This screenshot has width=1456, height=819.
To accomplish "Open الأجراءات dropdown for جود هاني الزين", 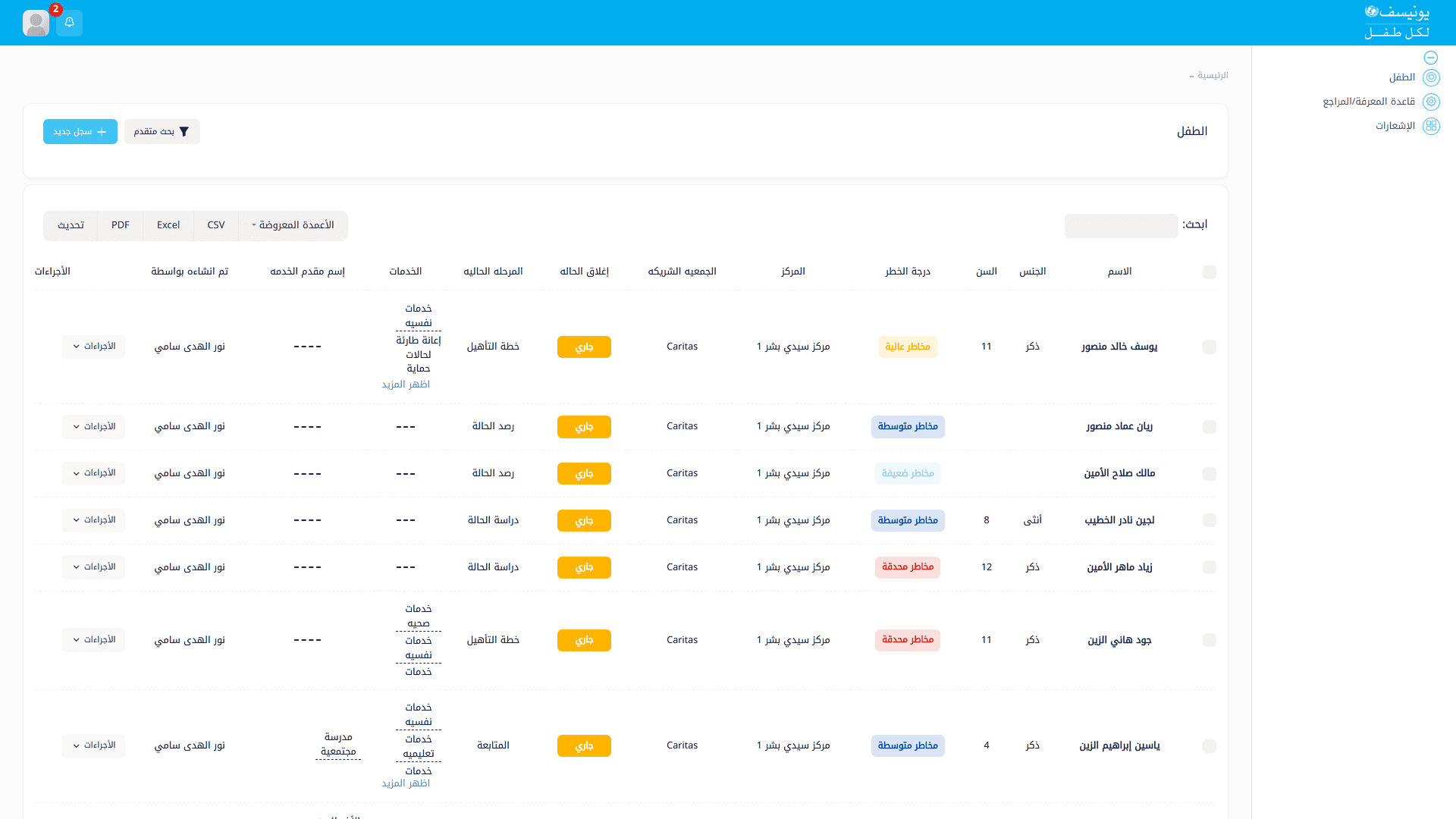I will click(x=93, y=640).
